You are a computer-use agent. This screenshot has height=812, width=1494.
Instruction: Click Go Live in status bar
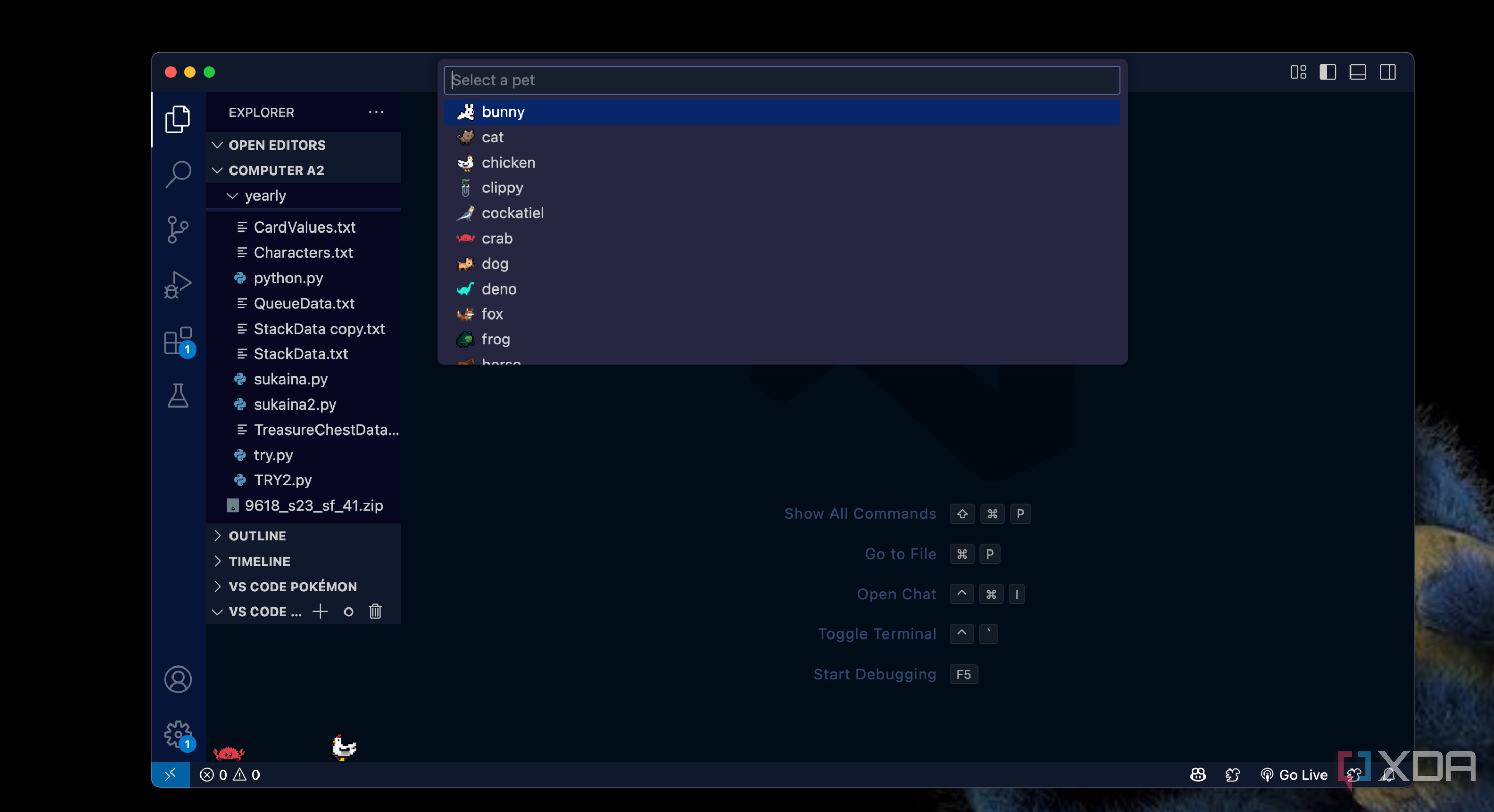[1295, 775]
